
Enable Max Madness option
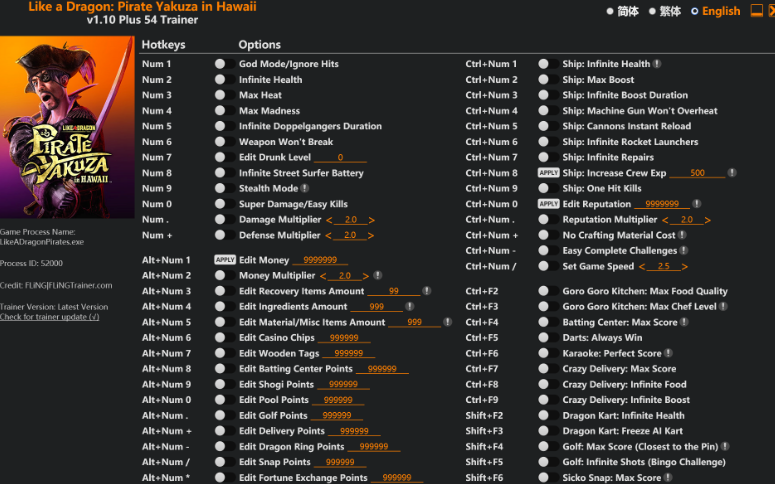[x=225, y=111]
